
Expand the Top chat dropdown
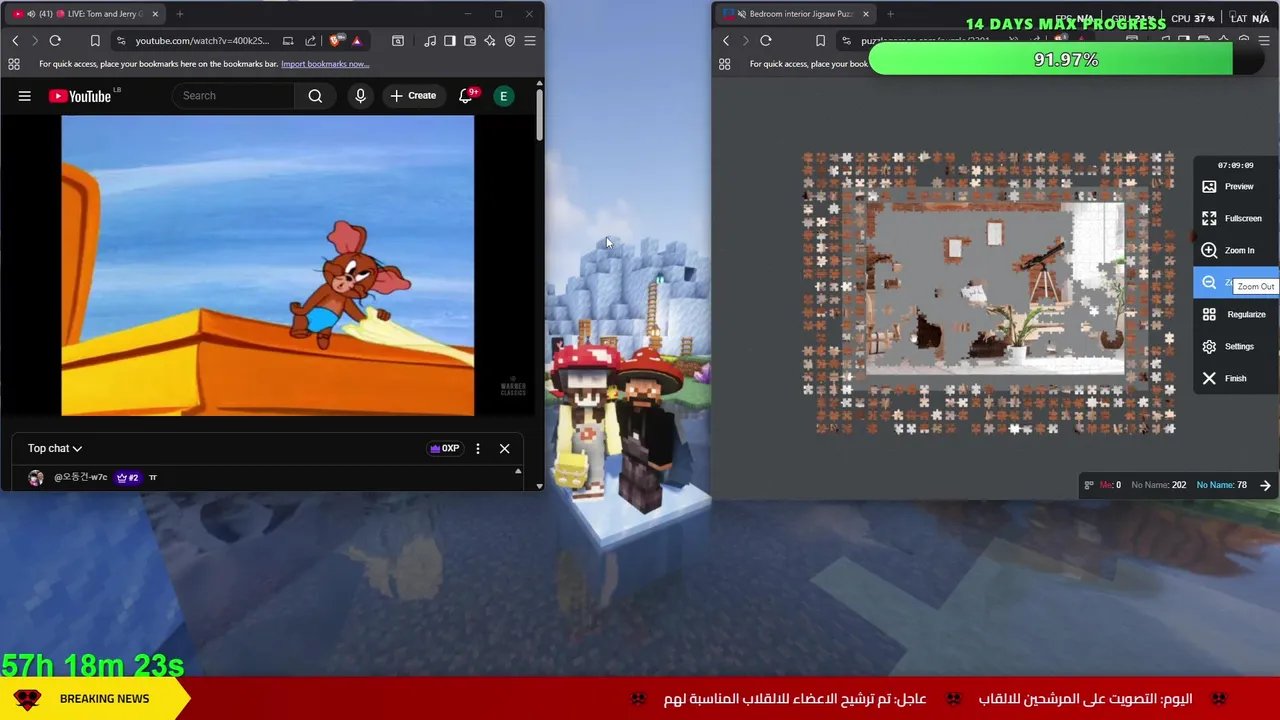[55, 448]
